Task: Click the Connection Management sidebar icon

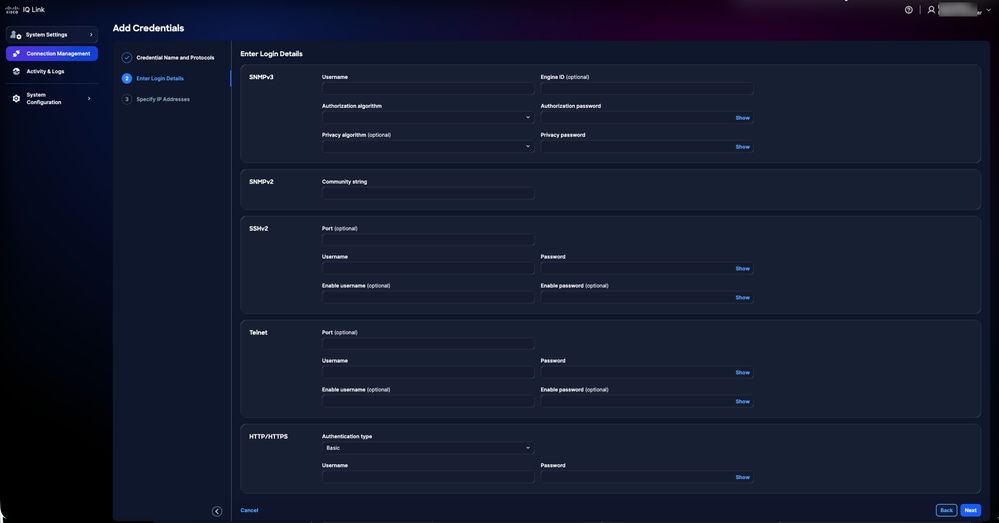Action: coord(16,54)
